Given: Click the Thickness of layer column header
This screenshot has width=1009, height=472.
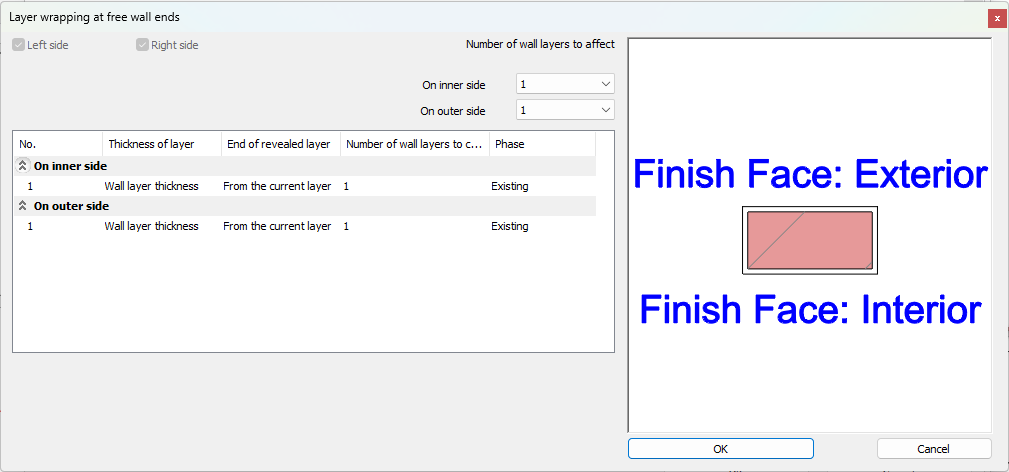Looking at the screenshot, I should tap(161, 144).
